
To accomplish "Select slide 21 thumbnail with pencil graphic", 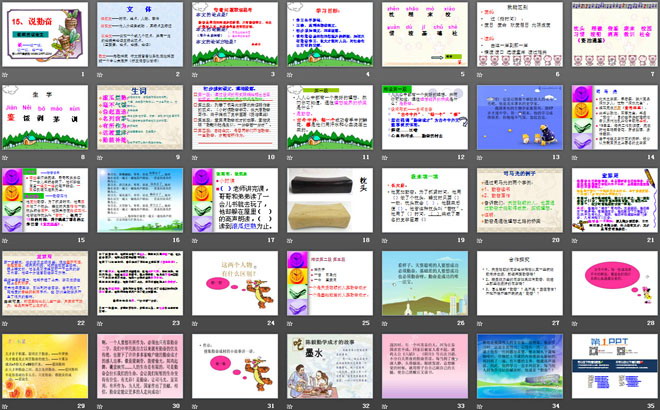I will tap(615, 200).
